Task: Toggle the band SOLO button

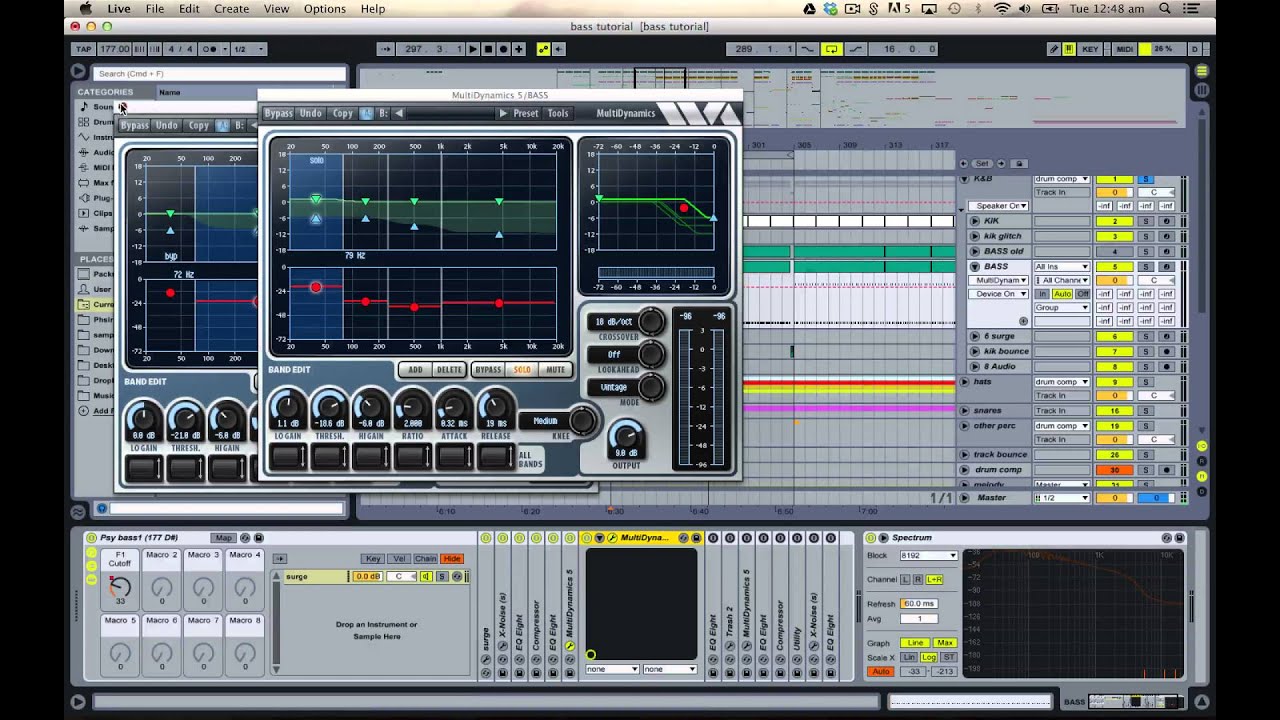Action: point(522,370)
